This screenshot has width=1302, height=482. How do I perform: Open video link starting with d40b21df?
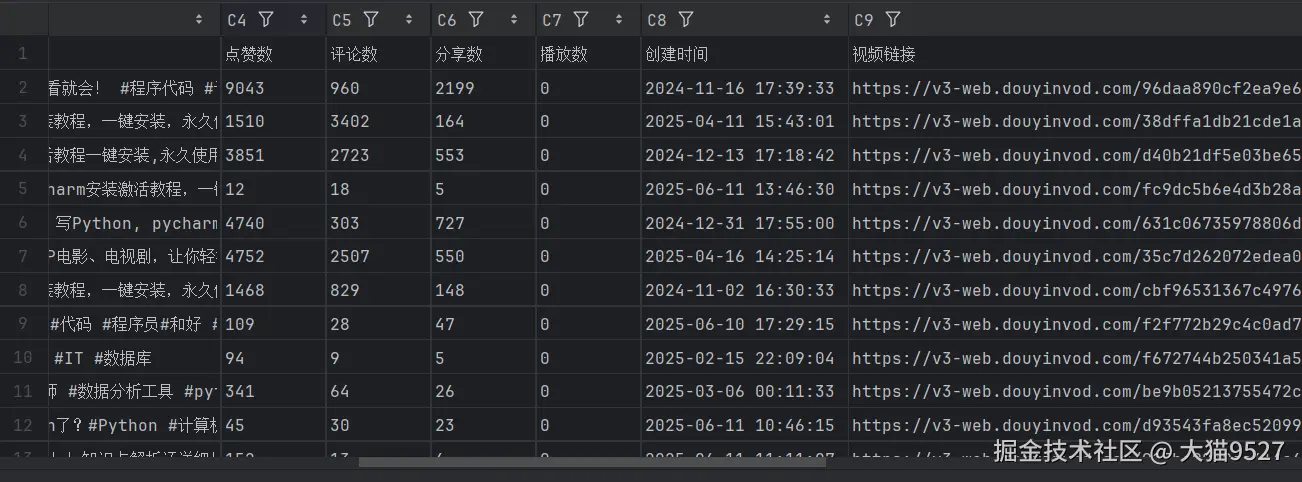(1076, 155)
